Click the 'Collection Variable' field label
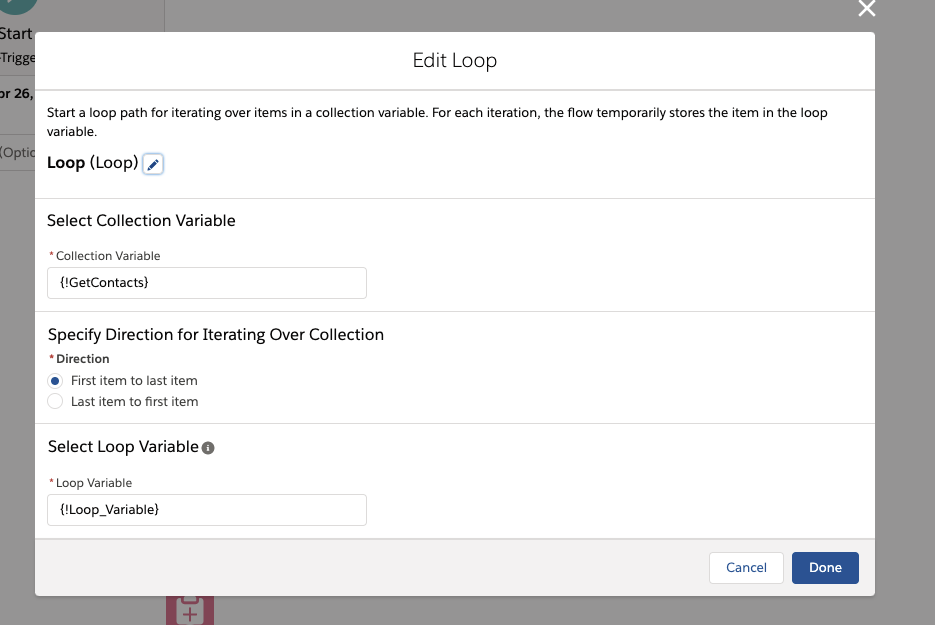 point(108,256)
